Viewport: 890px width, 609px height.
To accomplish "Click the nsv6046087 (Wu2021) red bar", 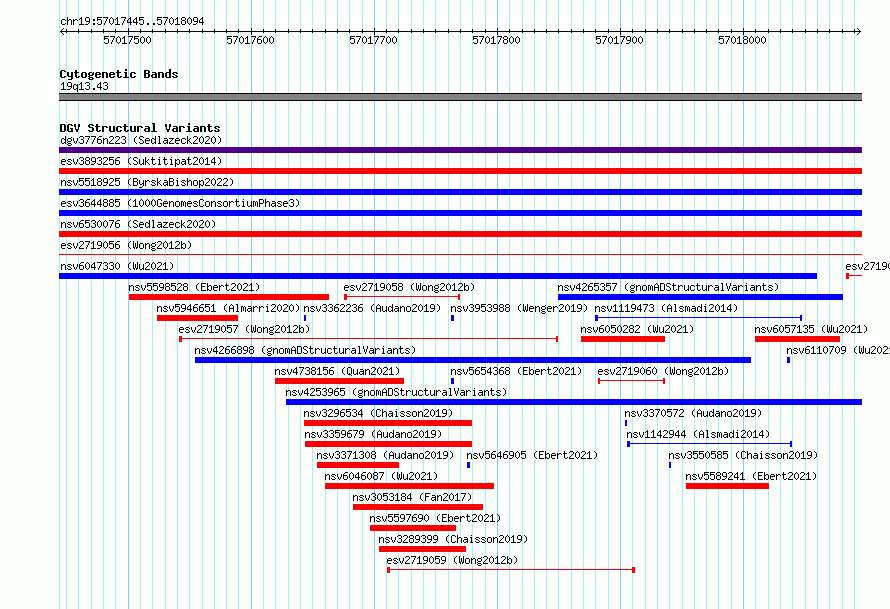I will pos(409,486).
